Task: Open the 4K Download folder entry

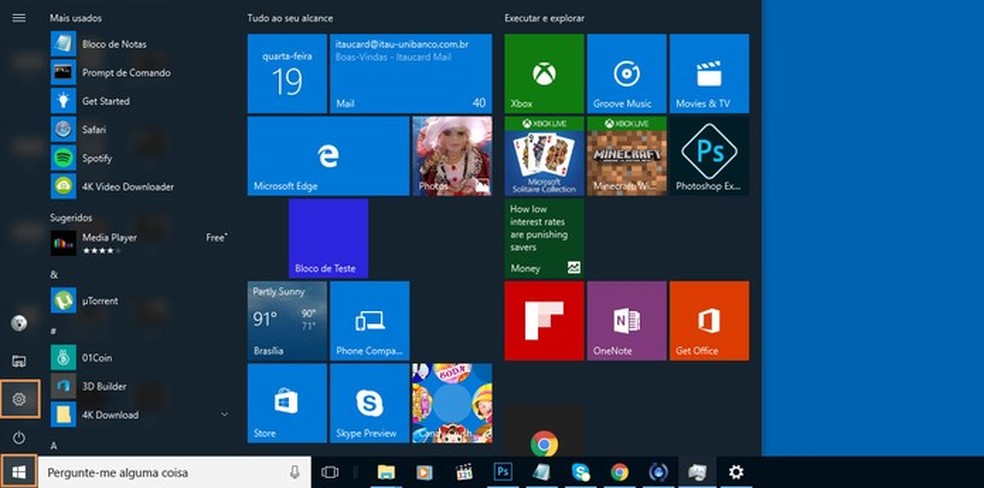Action: (139, 415)
